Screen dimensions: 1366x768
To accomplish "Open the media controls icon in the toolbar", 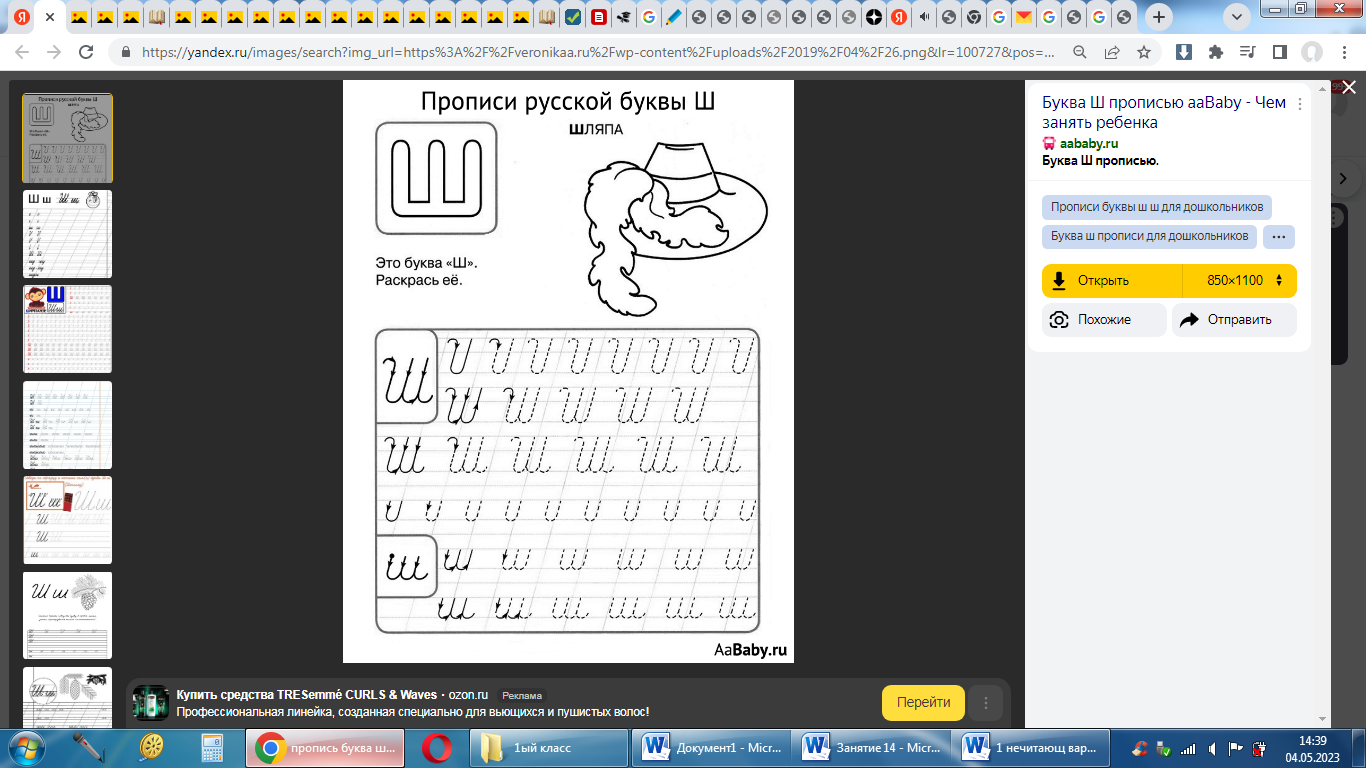I will [1247, 52].
